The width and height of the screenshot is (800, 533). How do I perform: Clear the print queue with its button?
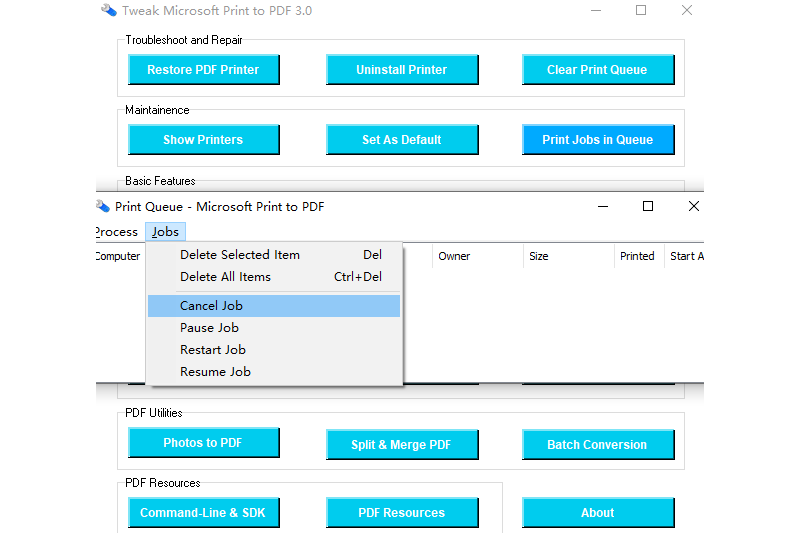point(598,69)
